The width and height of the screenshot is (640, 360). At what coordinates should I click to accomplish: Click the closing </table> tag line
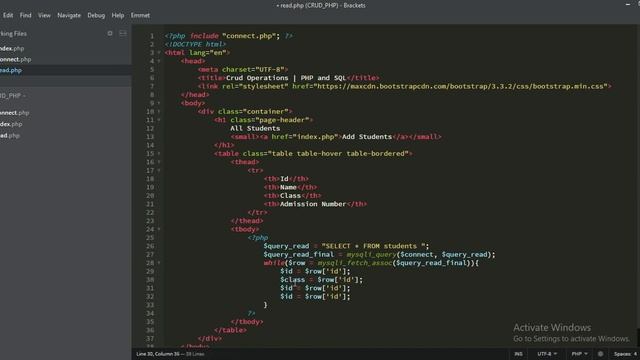coord(230,330)
